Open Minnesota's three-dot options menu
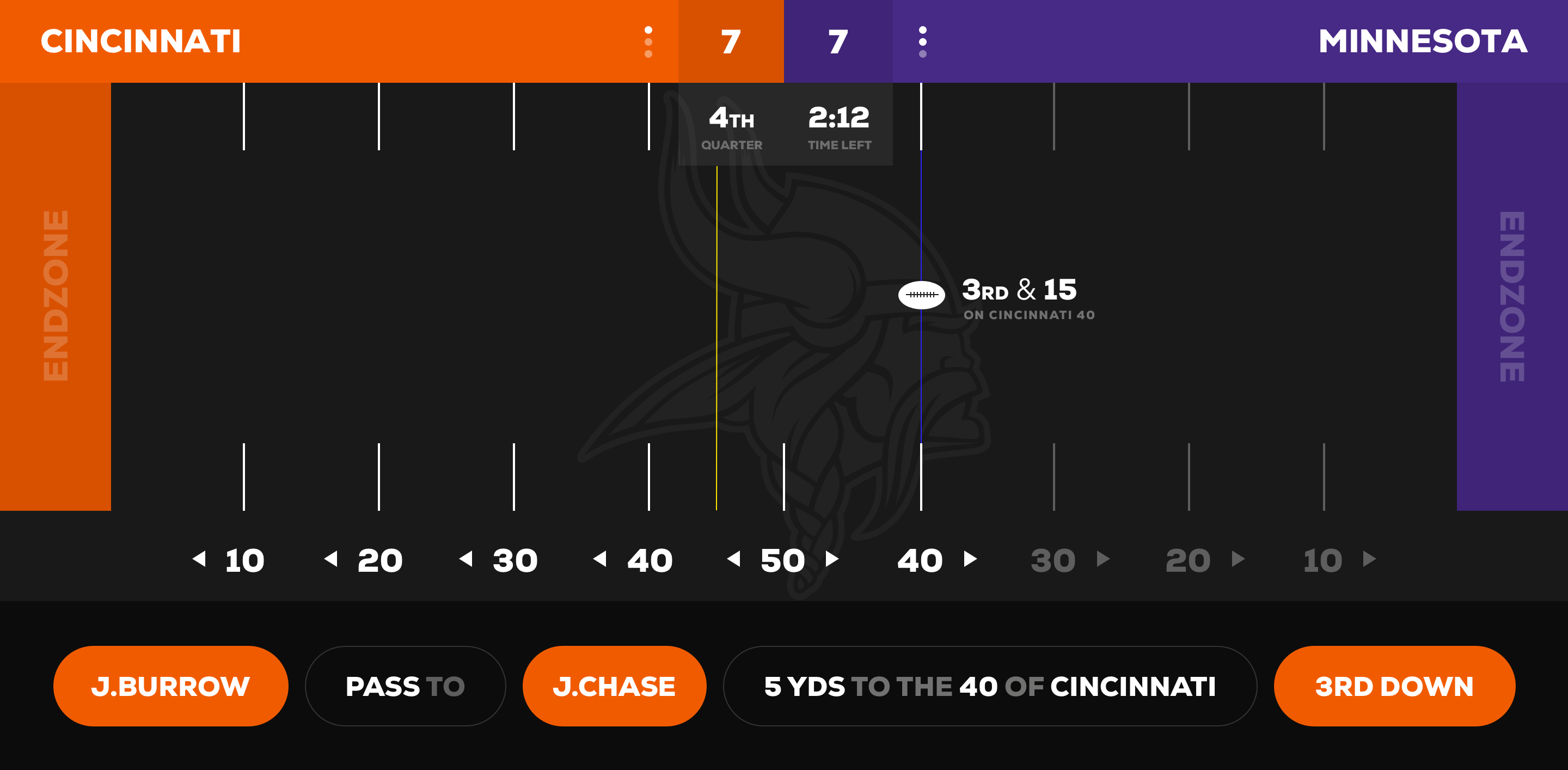The height and width of the screenshot is (770, 1568). (923, 41)
